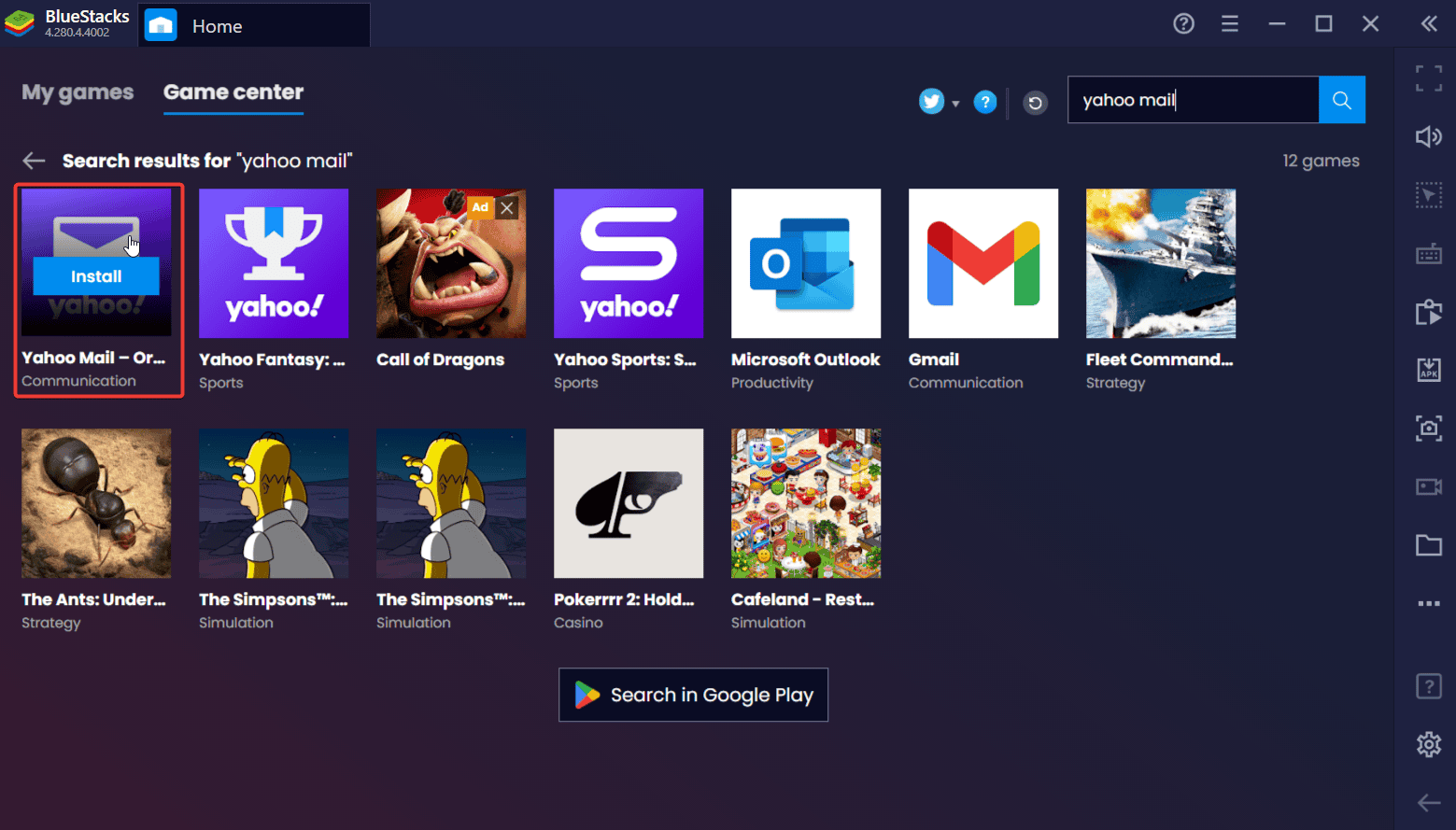The image size is (1456, 830).
Task: Click the Productivity category label
Action: (772, 383)
